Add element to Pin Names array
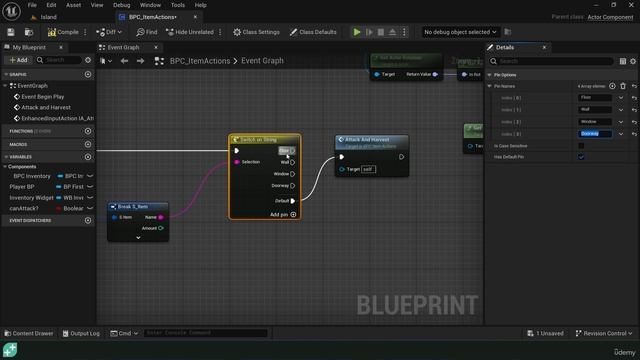This screenshot has width=640, height=360. pyautogui.click(x=612, y=86)
